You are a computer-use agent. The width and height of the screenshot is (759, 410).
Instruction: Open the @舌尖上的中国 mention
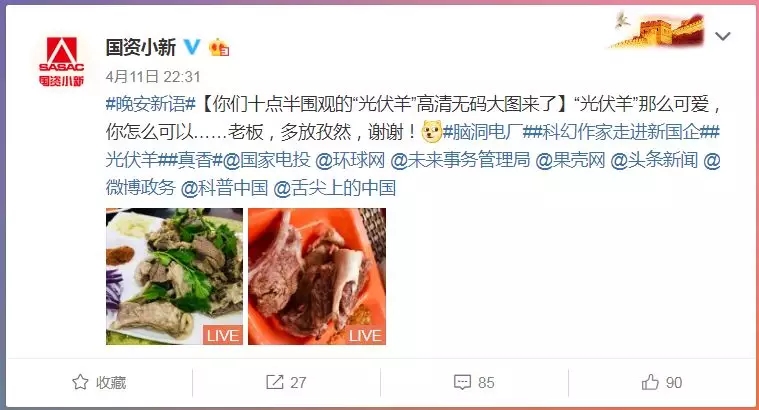pyautogui.click(x=334, y=188)
